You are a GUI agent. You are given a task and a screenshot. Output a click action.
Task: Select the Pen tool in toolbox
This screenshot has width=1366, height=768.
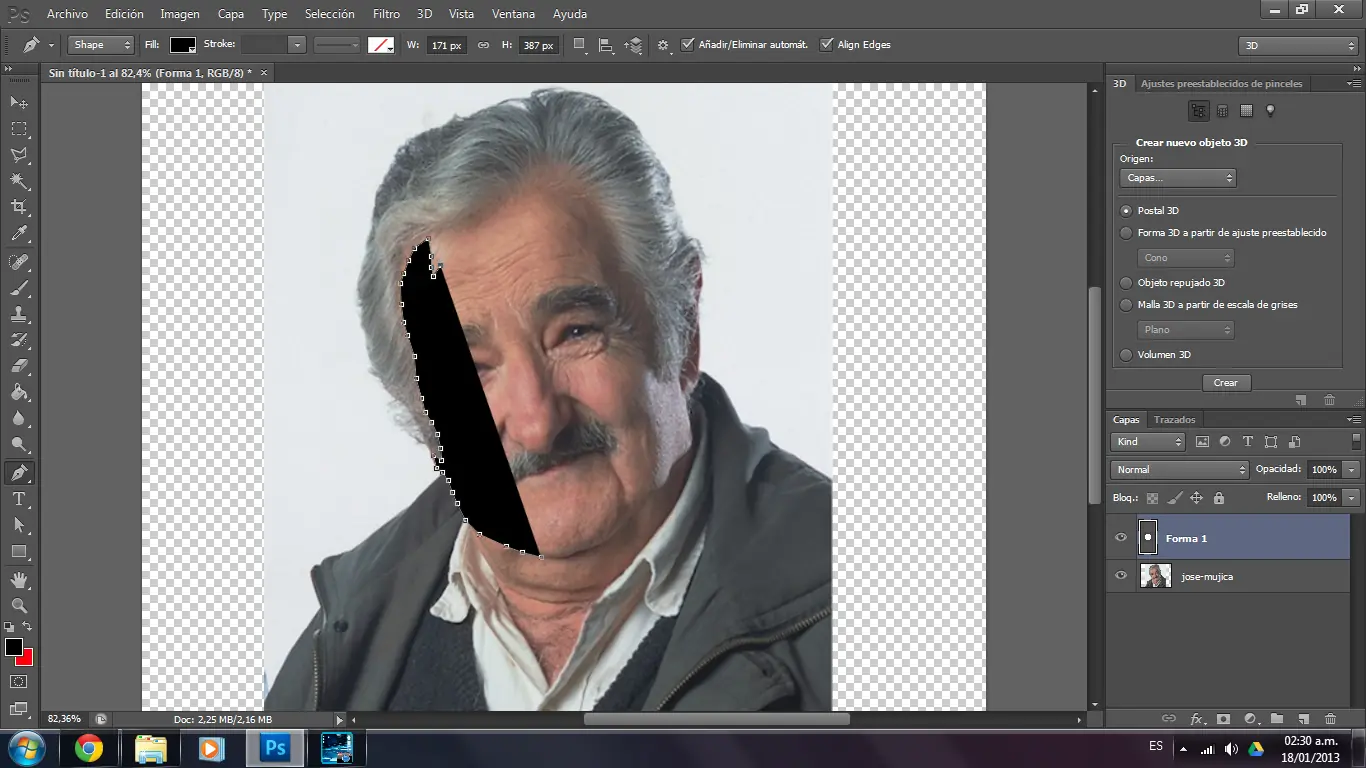pos(19,473)
